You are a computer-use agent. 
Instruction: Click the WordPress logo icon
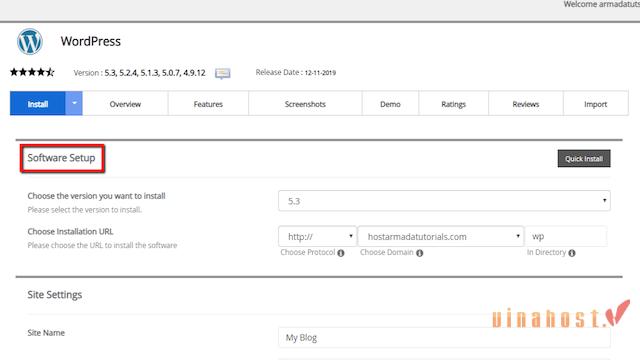pyautogui.click(x=29, y=41)
